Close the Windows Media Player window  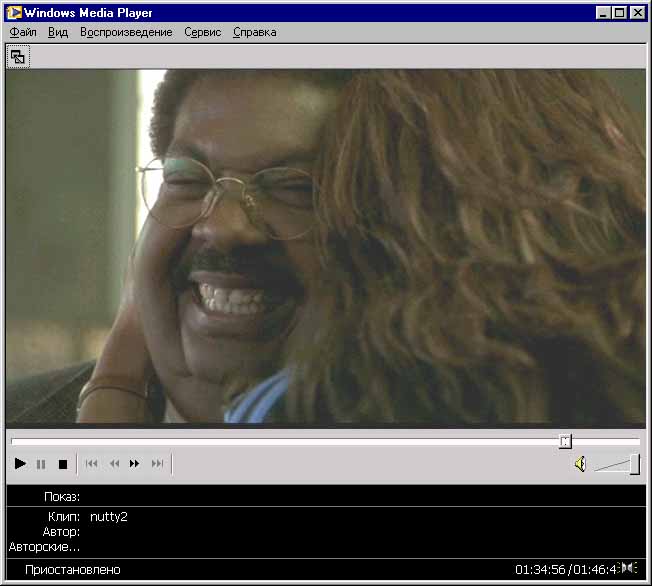637,13
